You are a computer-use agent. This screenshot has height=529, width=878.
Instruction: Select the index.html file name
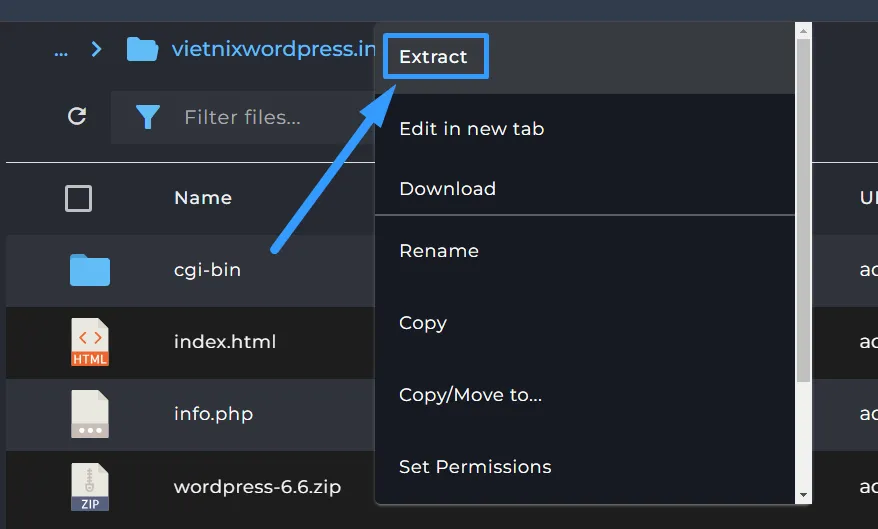tap(225, 341)
